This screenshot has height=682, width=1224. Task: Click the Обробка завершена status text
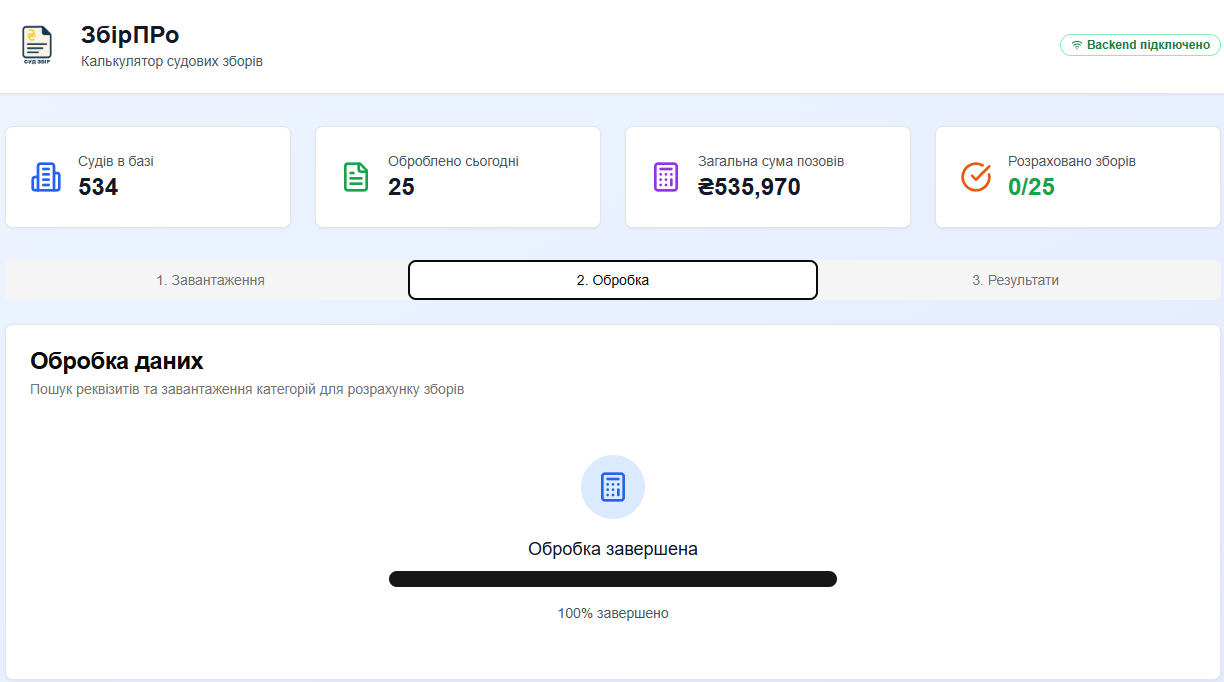coord(613,549)
